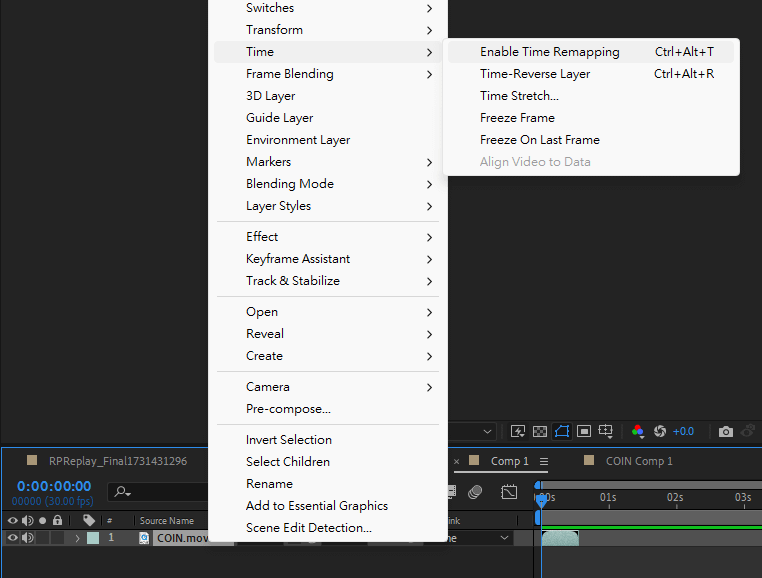Open the parent link dropdown for COIN.mov

pos(480,538)
